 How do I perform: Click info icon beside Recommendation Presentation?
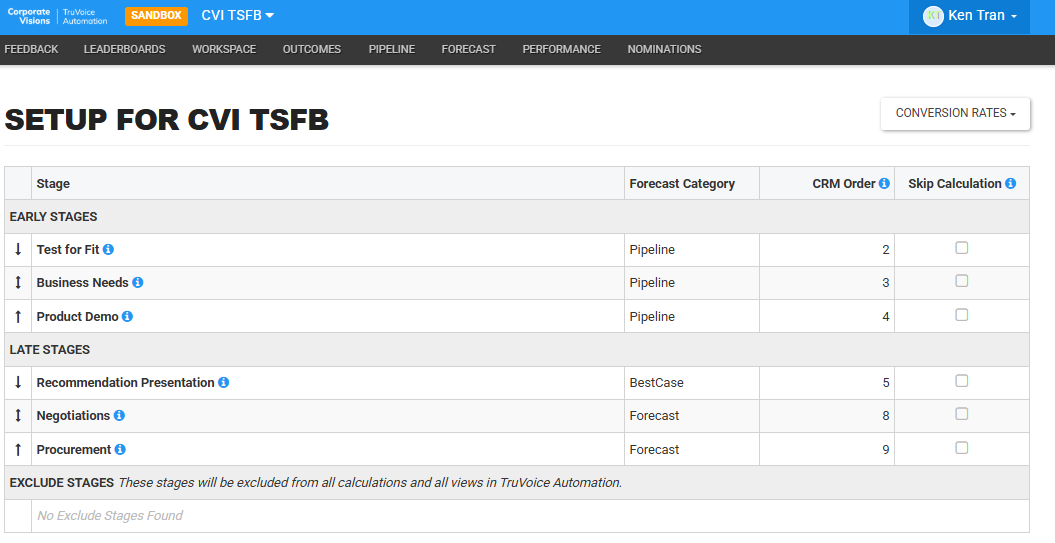point(223,382)
